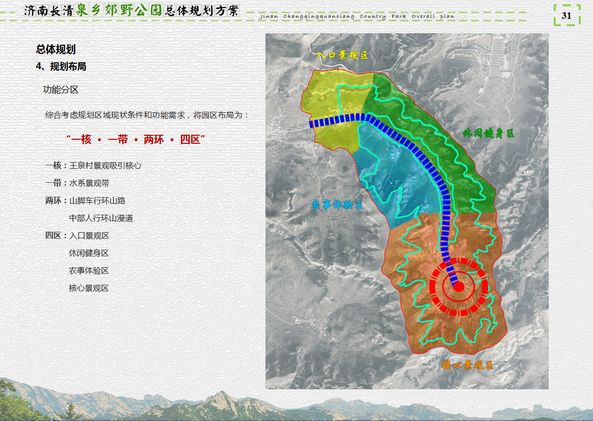The height and width of the screenshot is (421, 593).
Task: Click the list entry 农事体验区
Action: coord(88,271)
